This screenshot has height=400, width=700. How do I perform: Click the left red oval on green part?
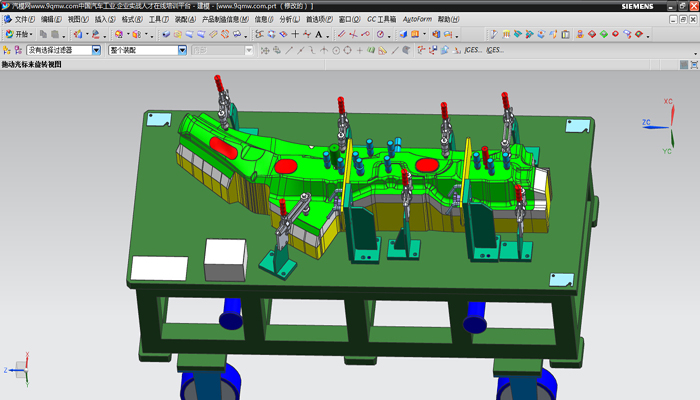(x=223, y=148)
